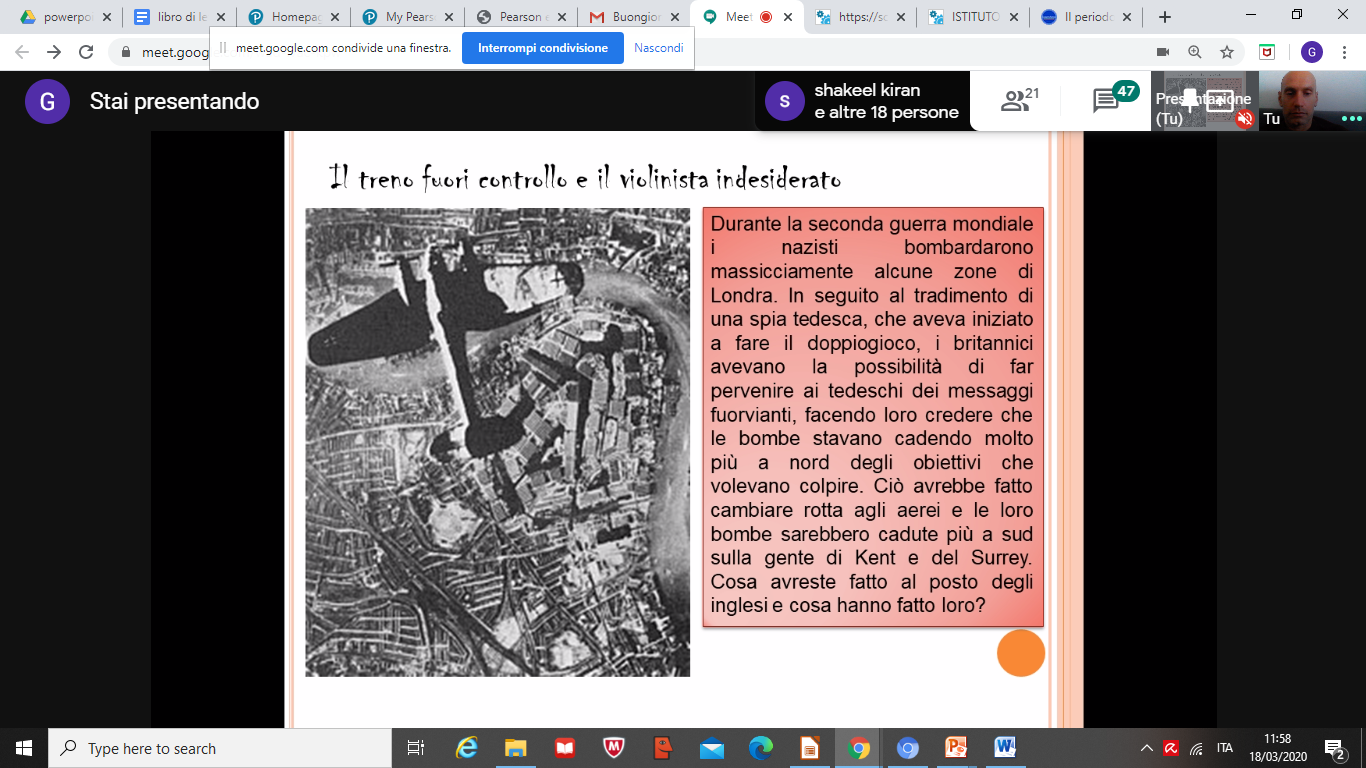Click the slide title Il treno fuori controllo
Viewport: 1366px width, 768px height.
pos(585,179)
